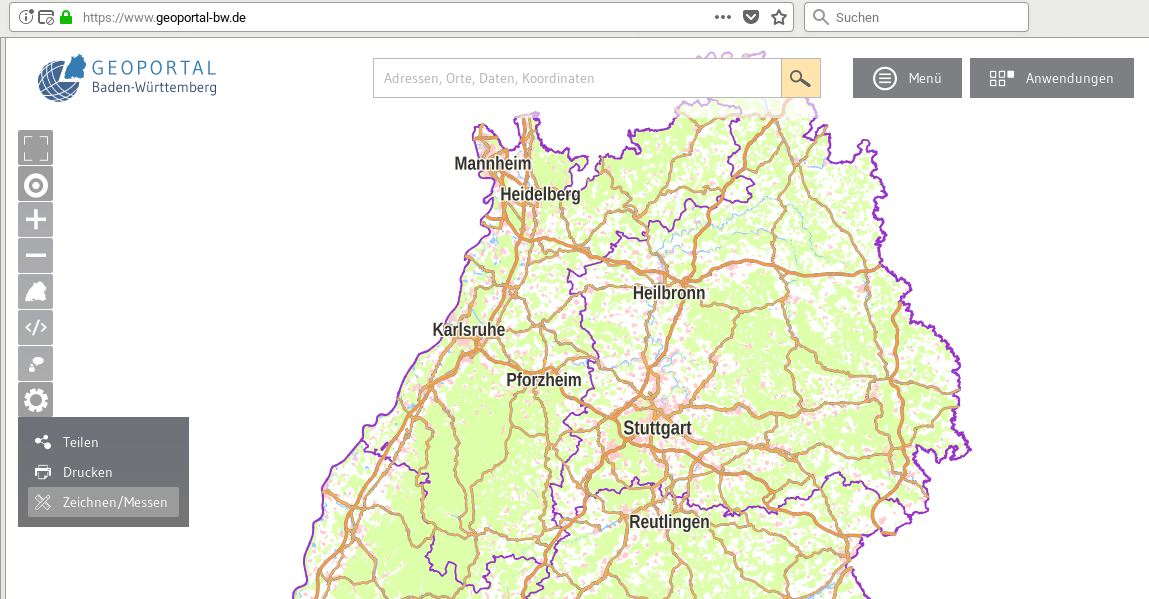The image size is (1149, 599).
Task: Bookmark page with the star icon
Action: tap(779, 17)
